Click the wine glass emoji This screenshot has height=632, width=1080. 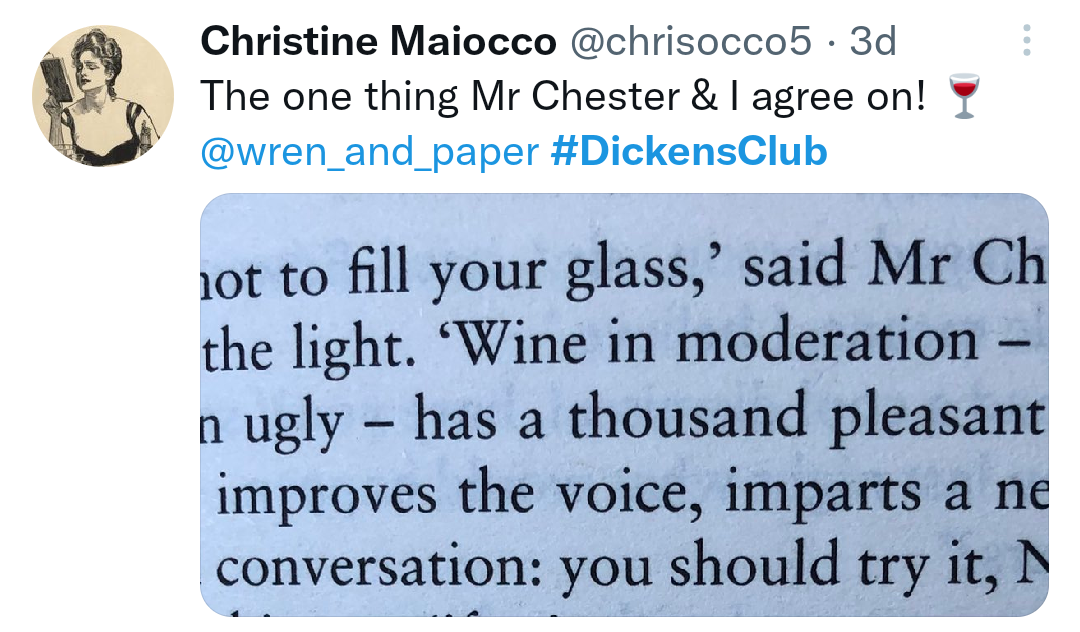click(963, 97)
